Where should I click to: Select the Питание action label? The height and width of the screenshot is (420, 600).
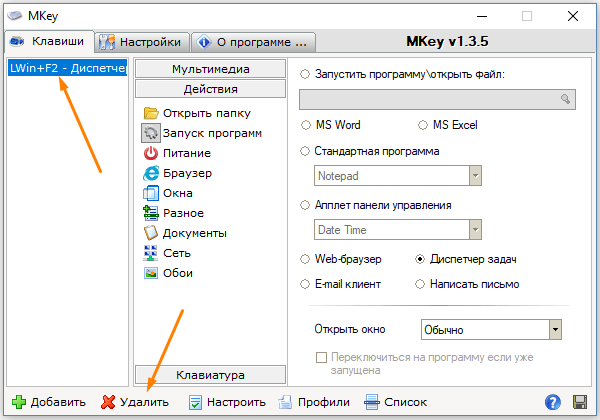tap(187, 153)
